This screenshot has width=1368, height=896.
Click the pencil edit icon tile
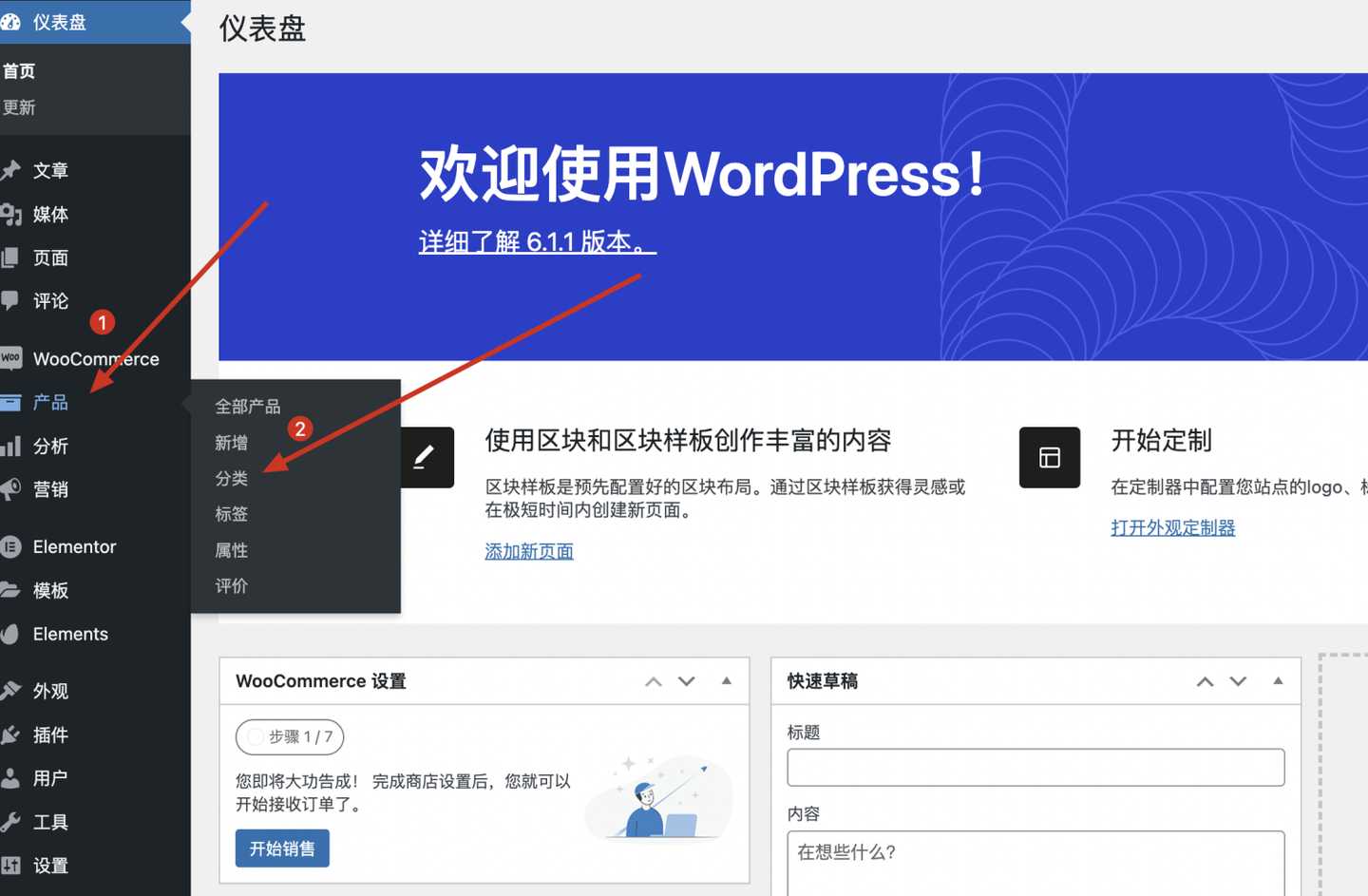point(424,457)
